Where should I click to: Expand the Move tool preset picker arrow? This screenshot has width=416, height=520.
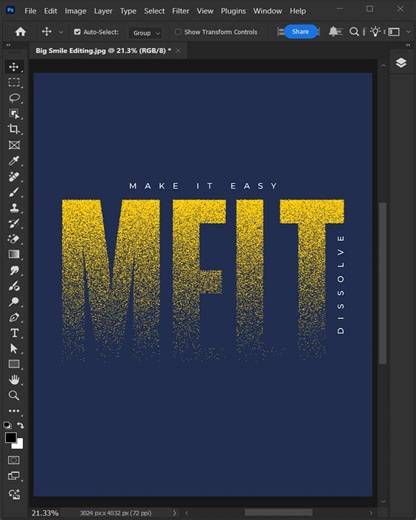click(61, 32)
